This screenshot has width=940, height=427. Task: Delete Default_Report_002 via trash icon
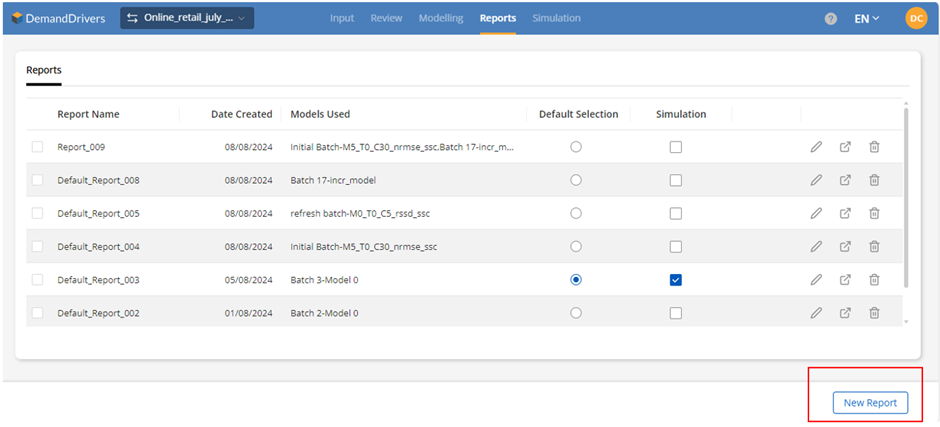874,313
